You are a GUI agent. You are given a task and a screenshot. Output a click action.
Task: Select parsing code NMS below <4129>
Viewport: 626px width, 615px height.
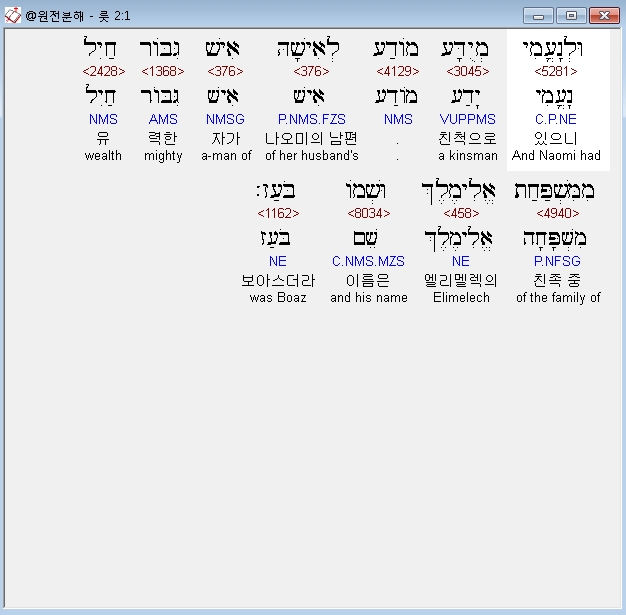pyautogui.click(x=398, y=119)
